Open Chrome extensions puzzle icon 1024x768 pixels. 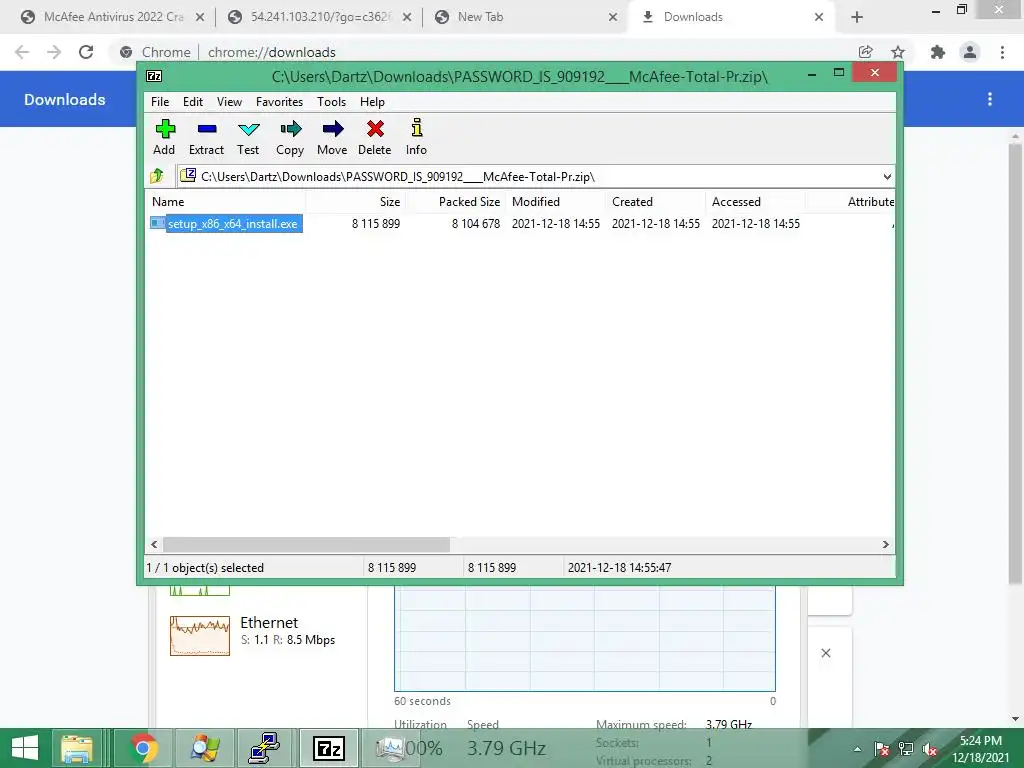938,52
